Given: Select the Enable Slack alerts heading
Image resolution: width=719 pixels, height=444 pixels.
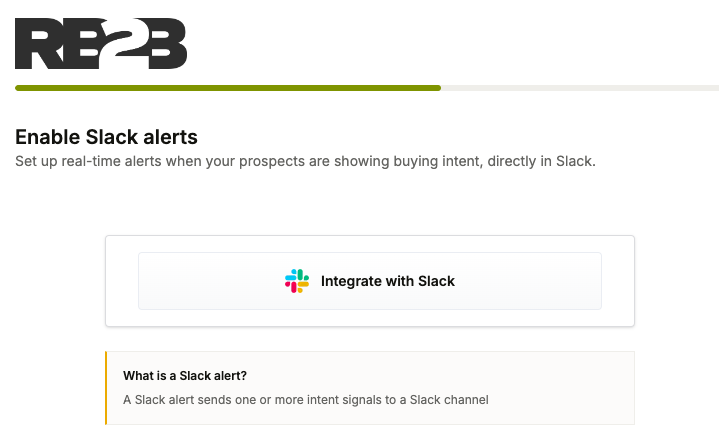Looking at the screenshot, I should pos(107,137).
